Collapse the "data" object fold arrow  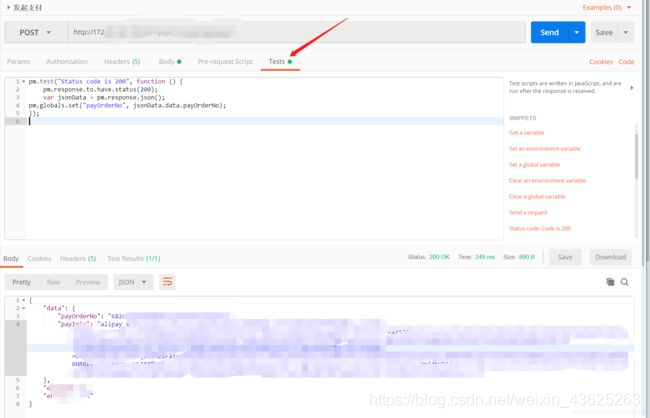(24, 308)
